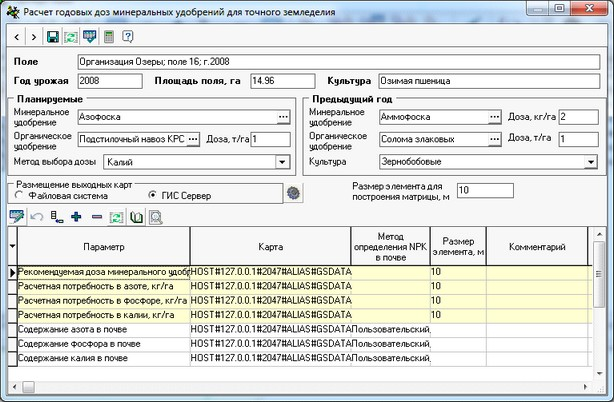Viewport: 614px width, 402px height.
Task: Go to next record with right arrow
Action: pyautogui.click(x=34, y=37)
